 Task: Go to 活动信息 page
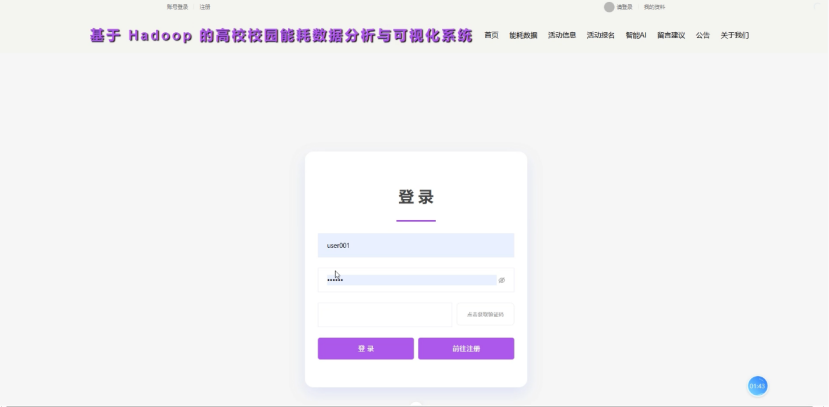pyautogui.click(x=561, y=35)
